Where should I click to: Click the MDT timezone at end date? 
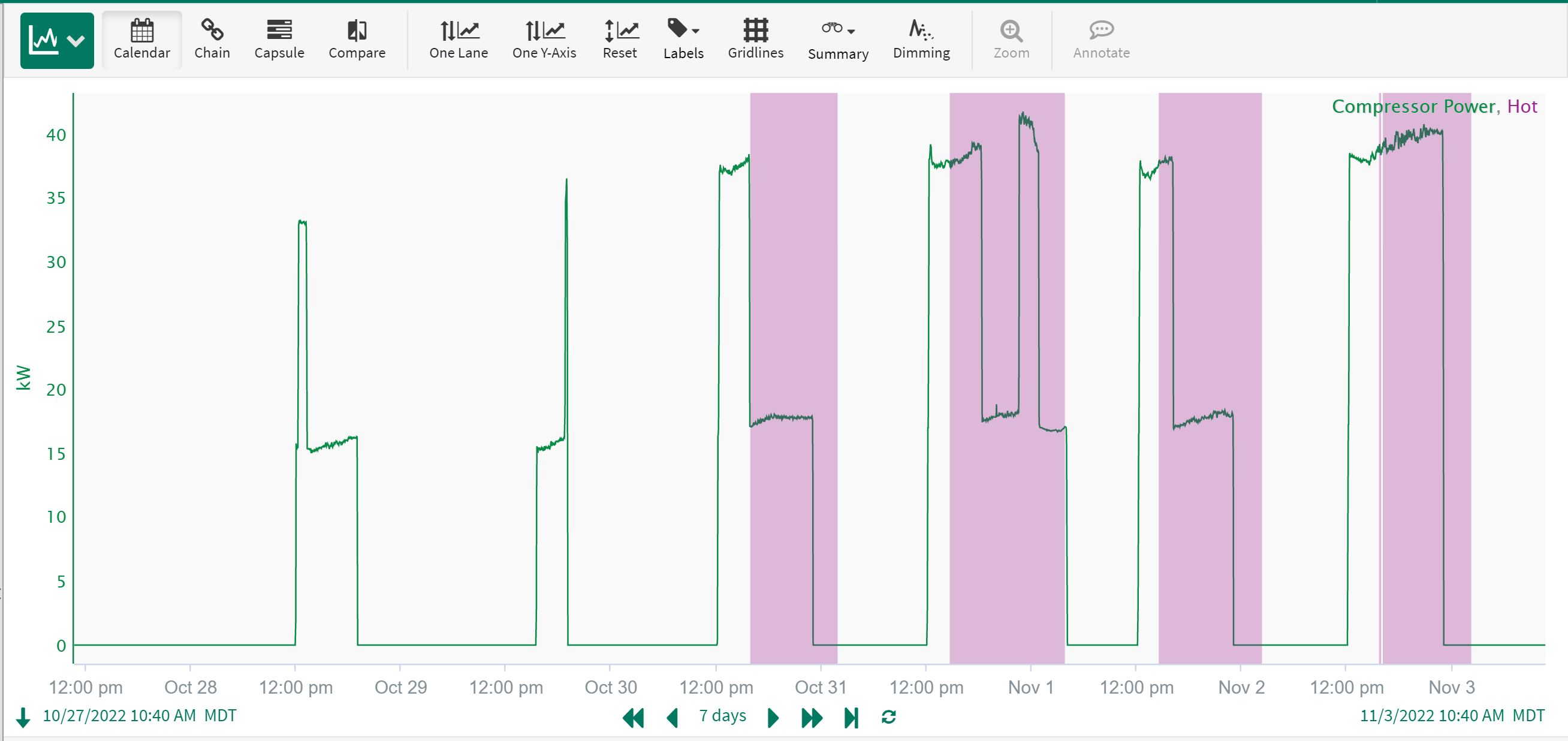coord(1528,715)
